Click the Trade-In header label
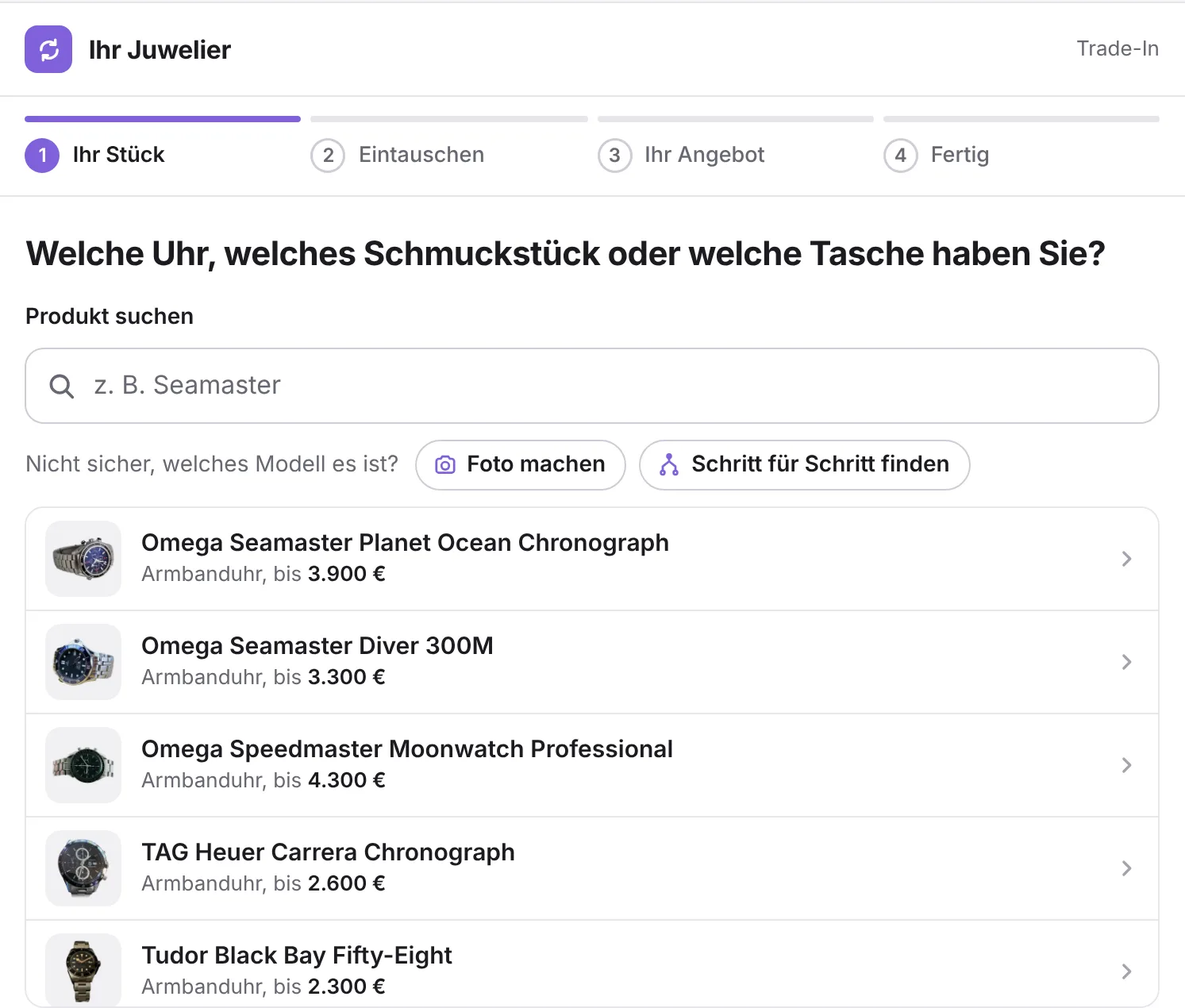The width and height of the screenshot is (1185, 1008). (1118, 48)
